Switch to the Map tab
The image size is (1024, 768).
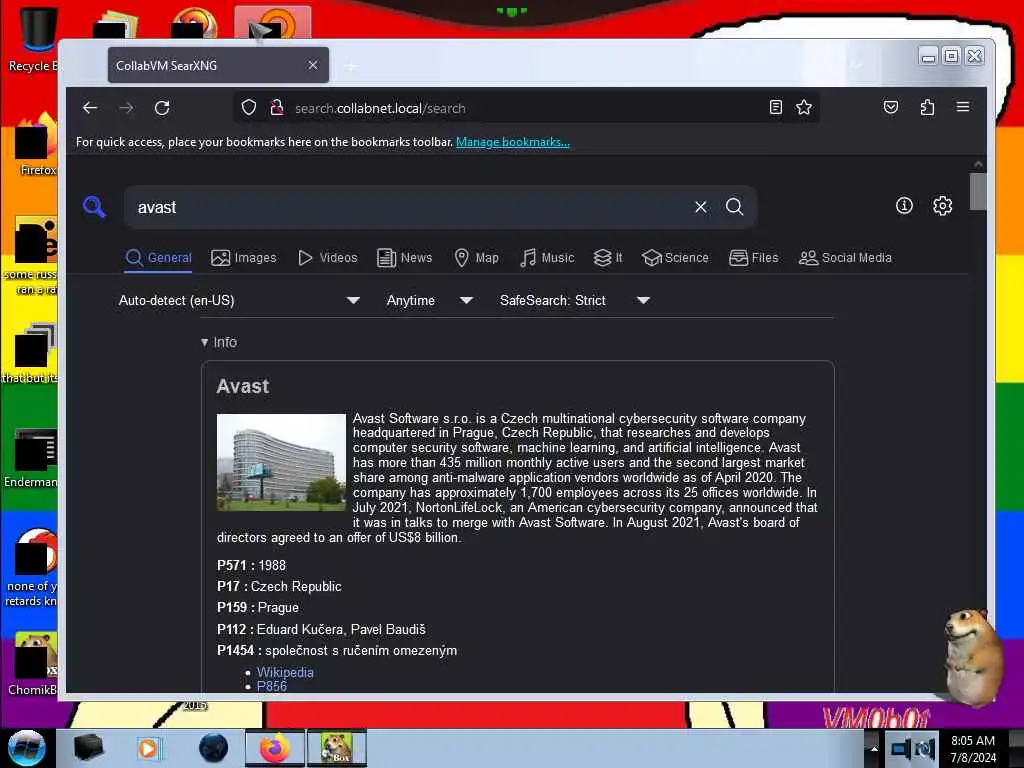[x=476, y=258]
